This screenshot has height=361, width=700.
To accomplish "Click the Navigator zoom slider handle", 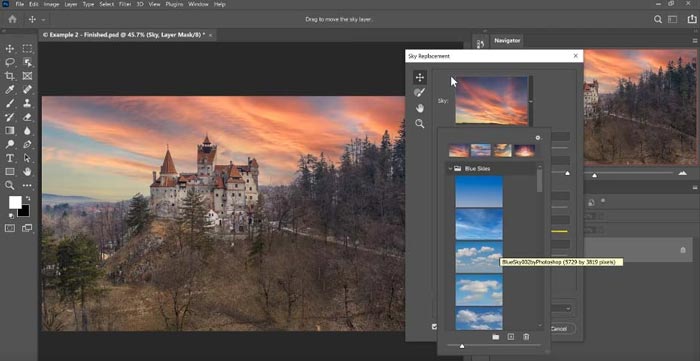I will click(x=595, y=175).
